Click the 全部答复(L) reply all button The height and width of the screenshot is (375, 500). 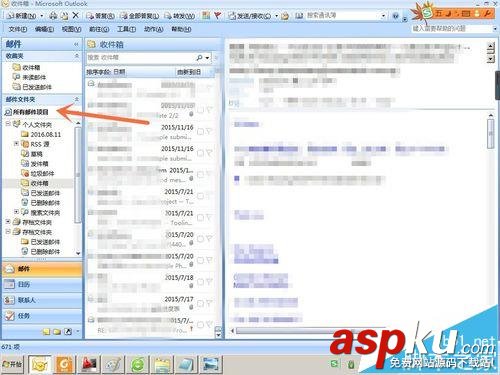[139, 16]
